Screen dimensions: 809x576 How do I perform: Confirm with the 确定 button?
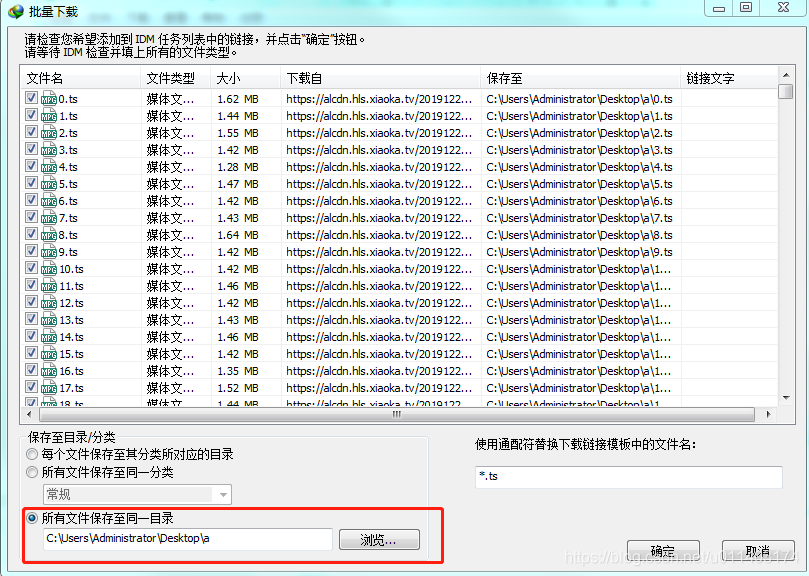pos(664,551)
